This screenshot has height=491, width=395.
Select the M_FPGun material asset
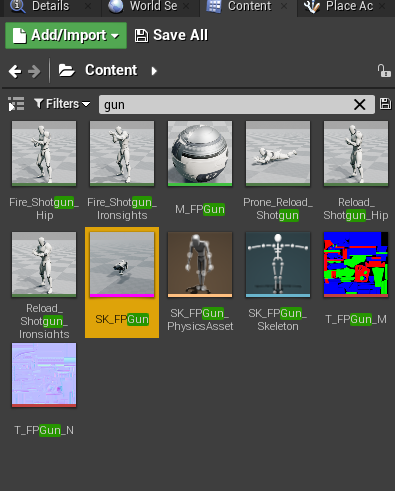[200, 169]
